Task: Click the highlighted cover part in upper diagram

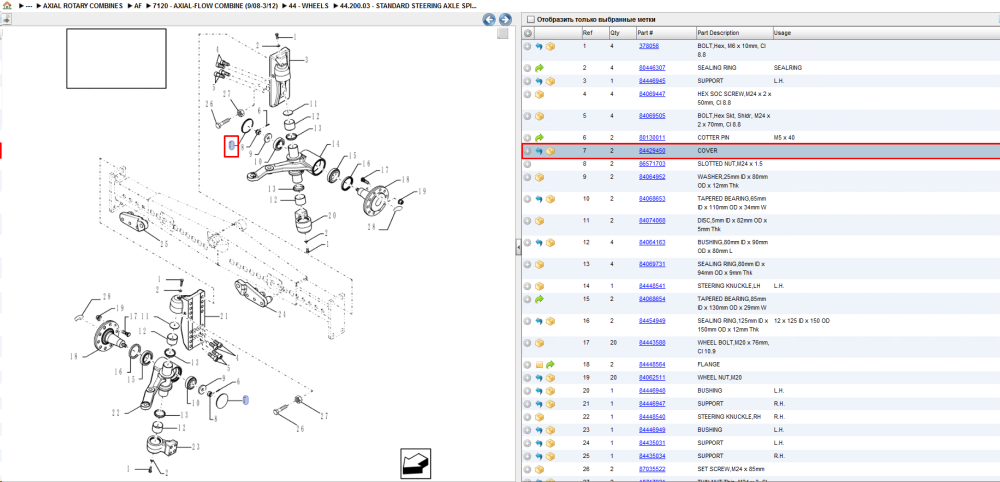Action: 232,147
